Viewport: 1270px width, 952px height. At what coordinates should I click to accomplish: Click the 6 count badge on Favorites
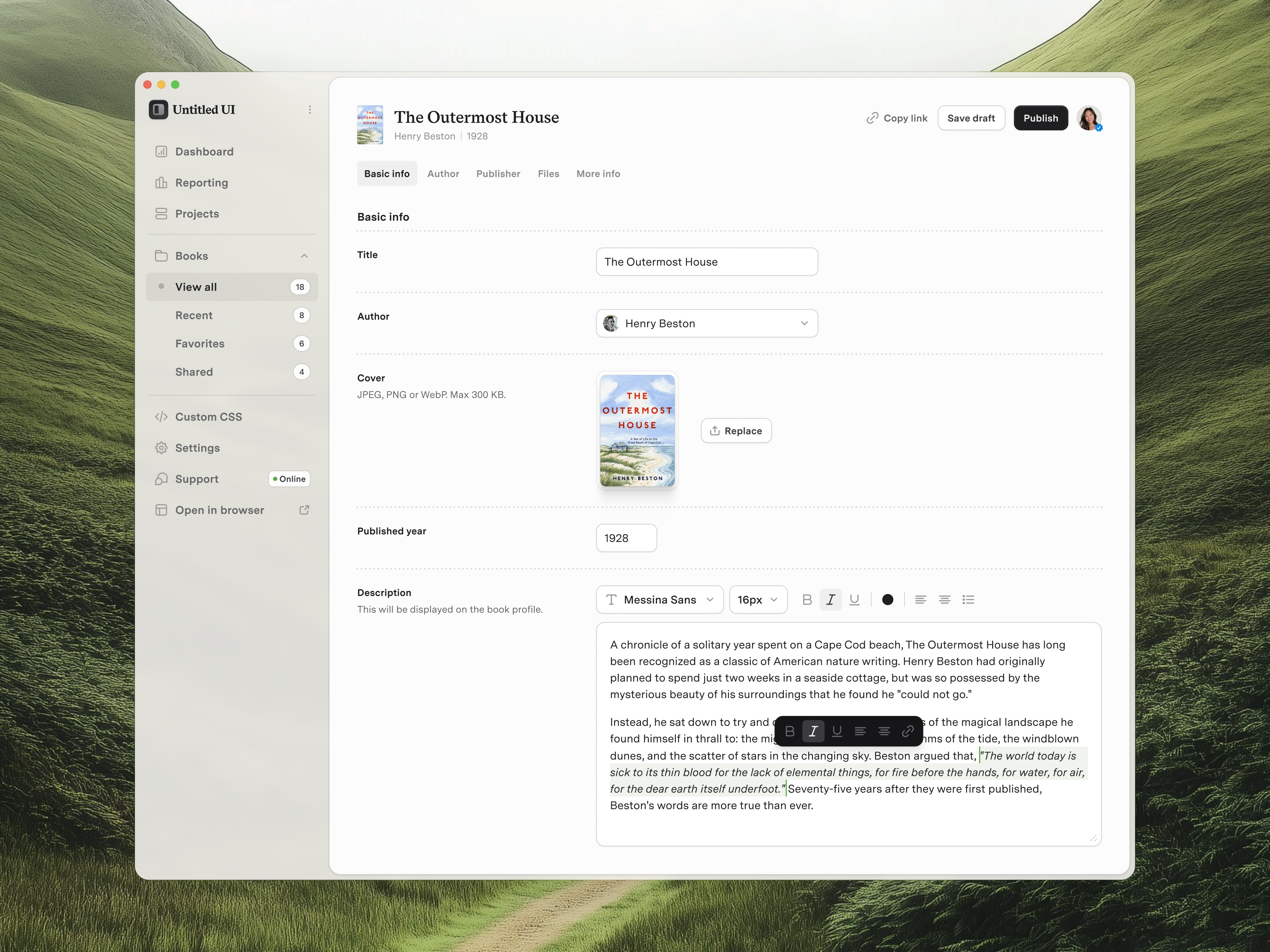pos(301,344)
